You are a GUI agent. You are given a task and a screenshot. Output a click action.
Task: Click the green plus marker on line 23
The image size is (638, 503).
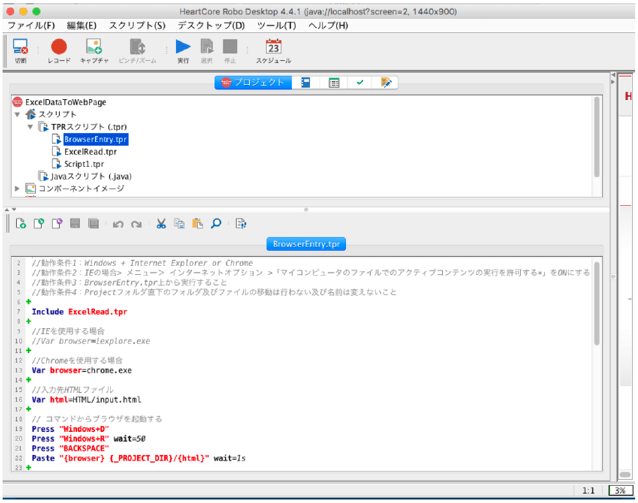tap(28, 468)
